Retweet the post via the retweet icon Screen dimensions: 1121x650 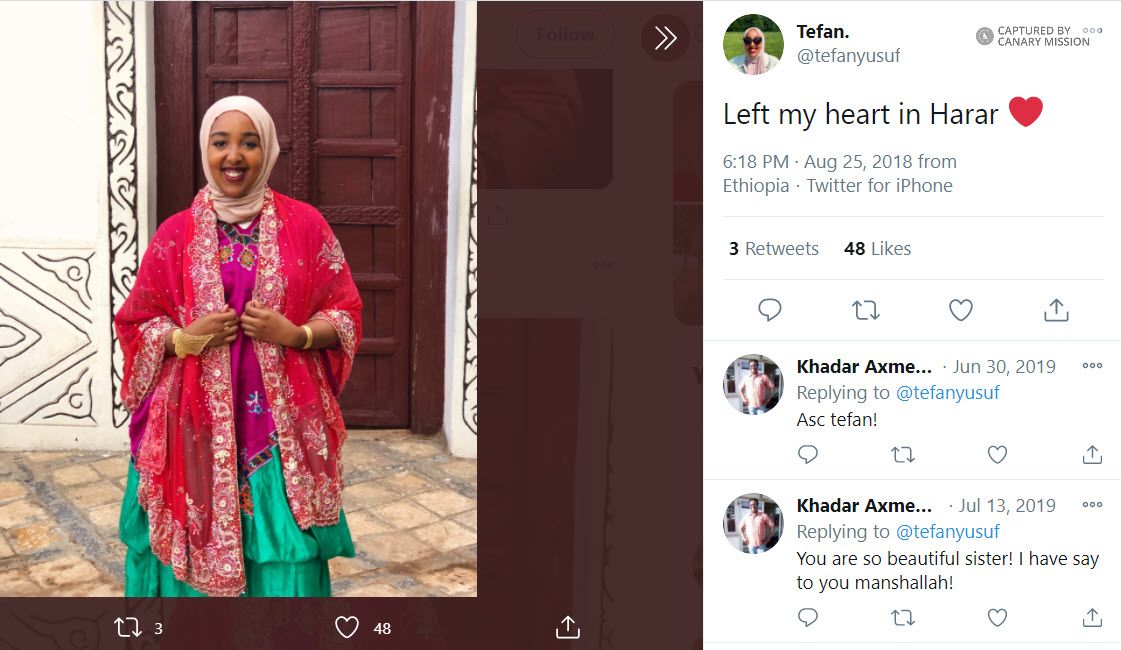(x=864, y=310)
